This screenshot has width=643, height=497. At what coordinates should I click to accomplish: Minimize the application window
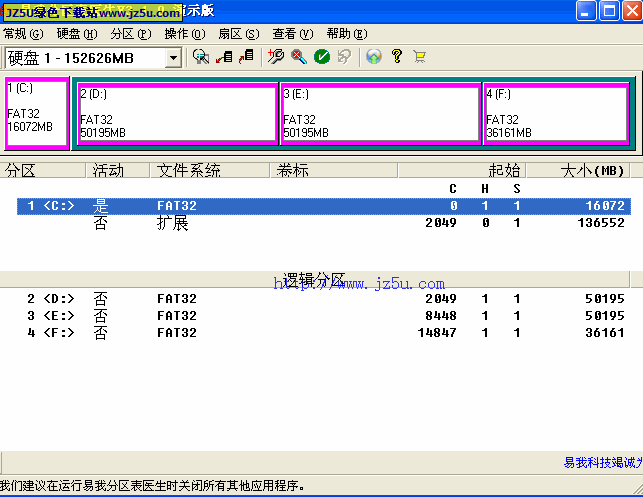[x=586, y=10]
